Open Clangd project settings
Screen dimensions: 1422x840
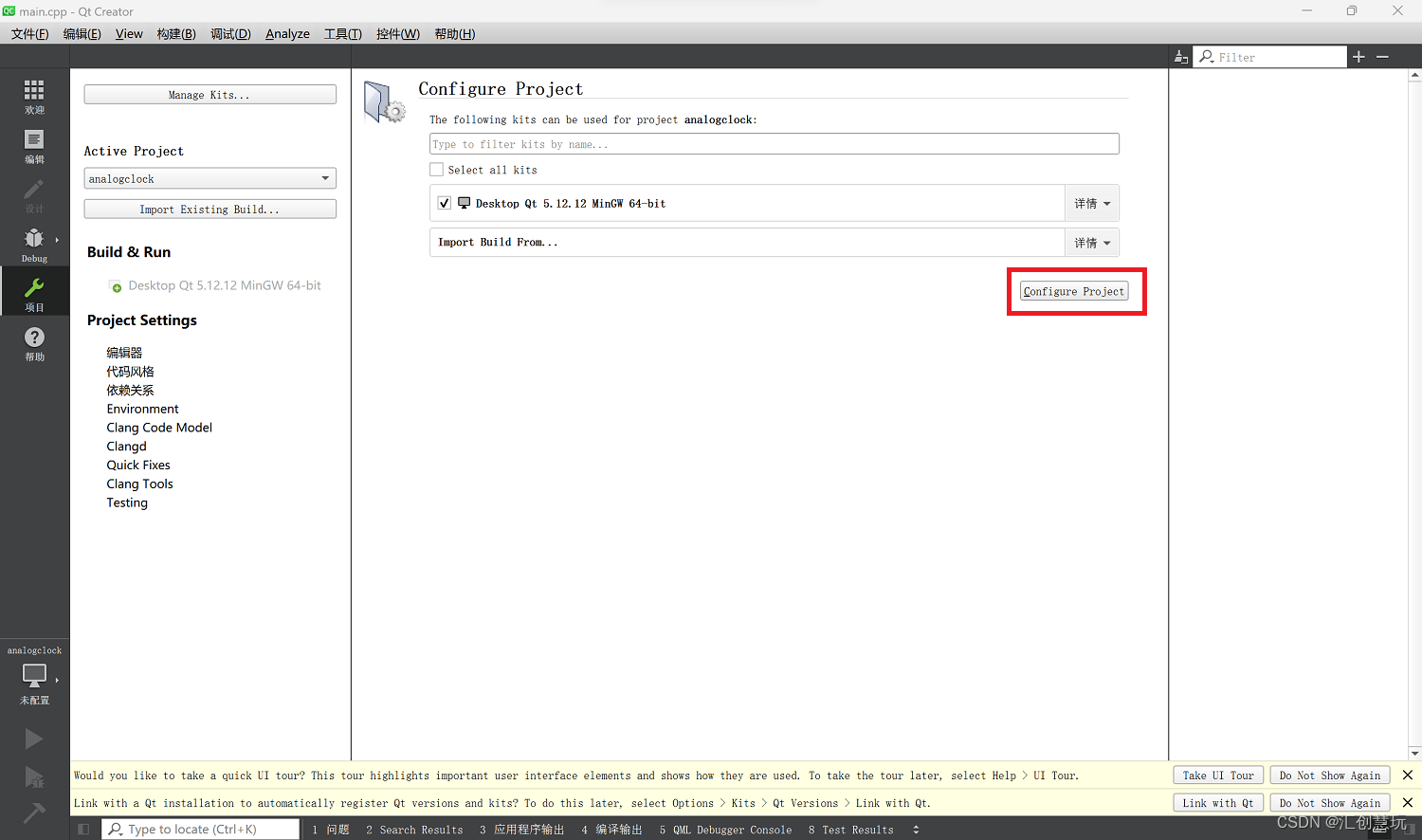point(126,447)
